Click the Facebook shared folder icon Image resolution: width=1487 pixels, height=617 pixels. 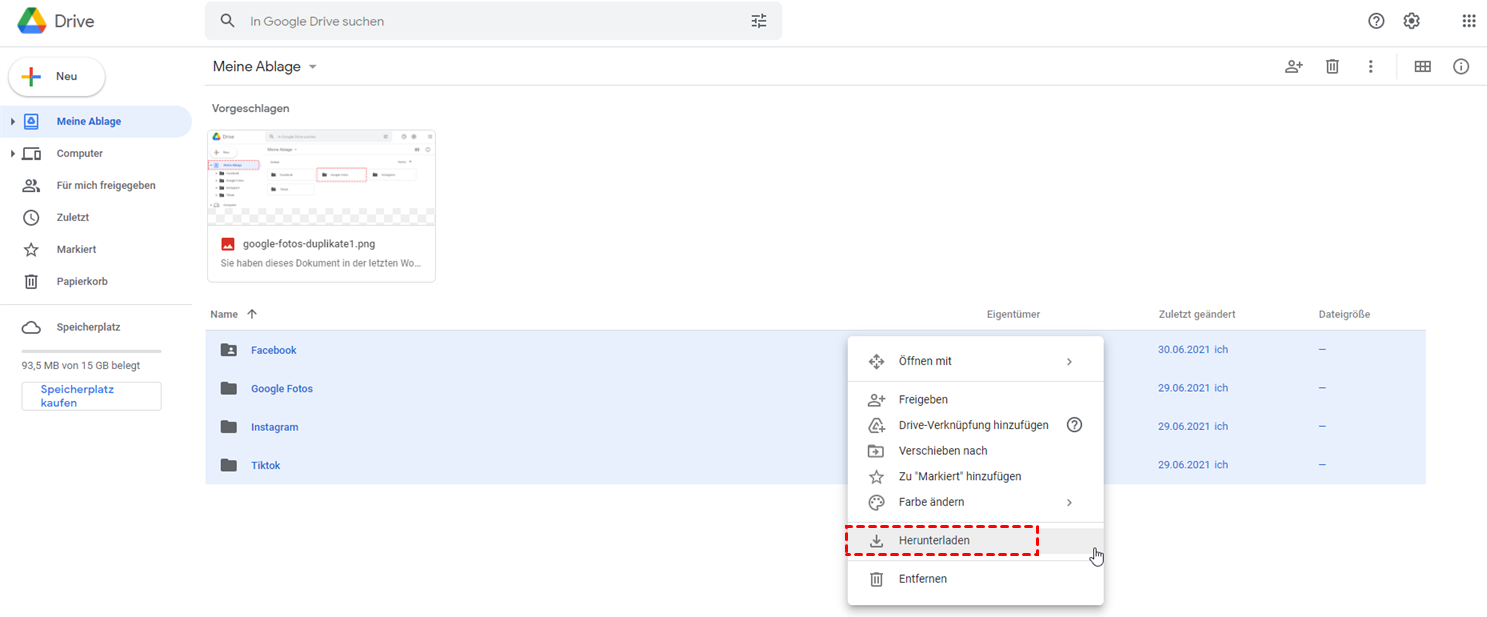pyautogui.click(x=229, y=350)
